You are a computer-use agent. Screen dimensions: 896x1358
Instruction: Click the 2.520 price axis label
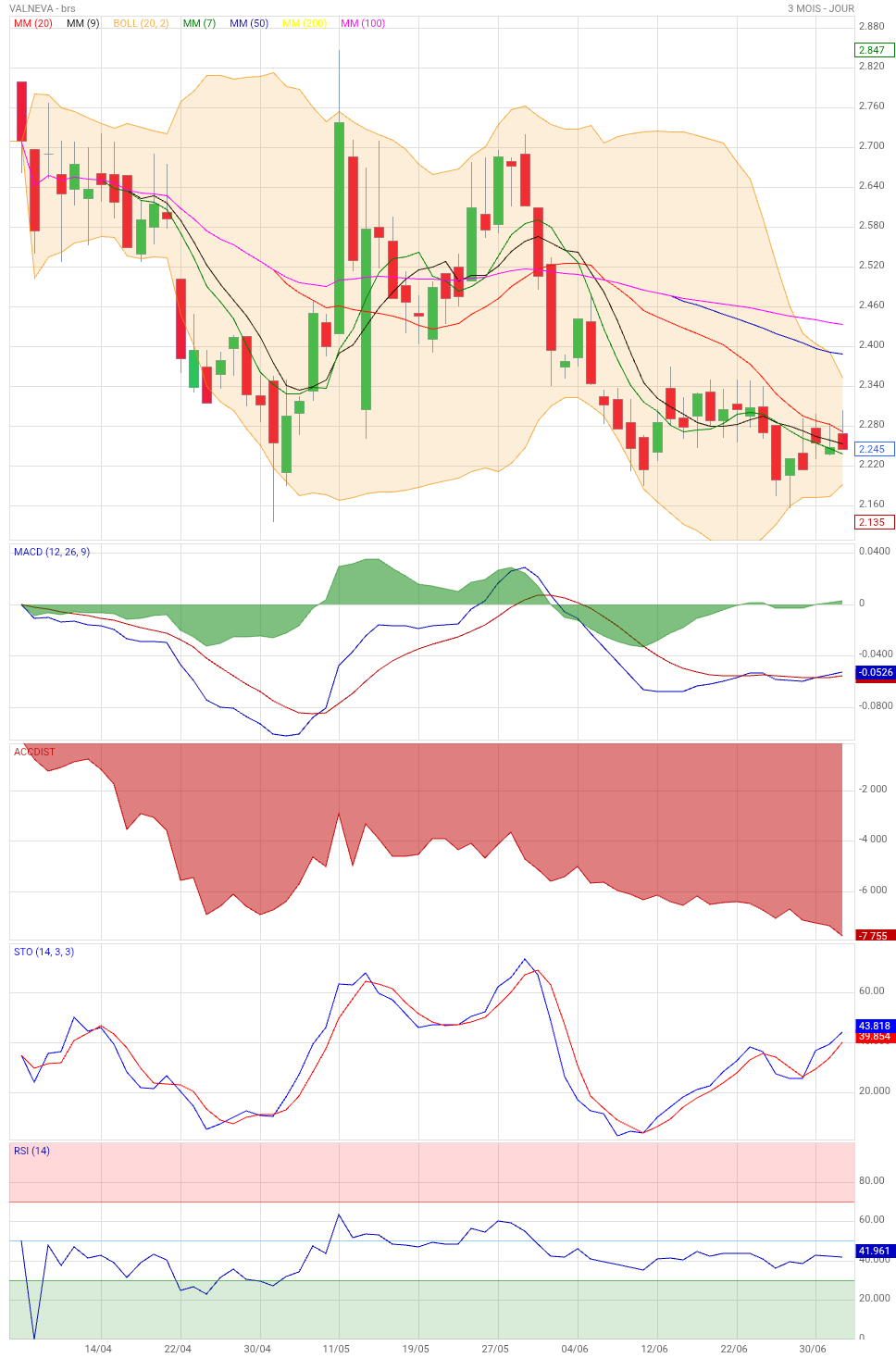tap(872, 266)
